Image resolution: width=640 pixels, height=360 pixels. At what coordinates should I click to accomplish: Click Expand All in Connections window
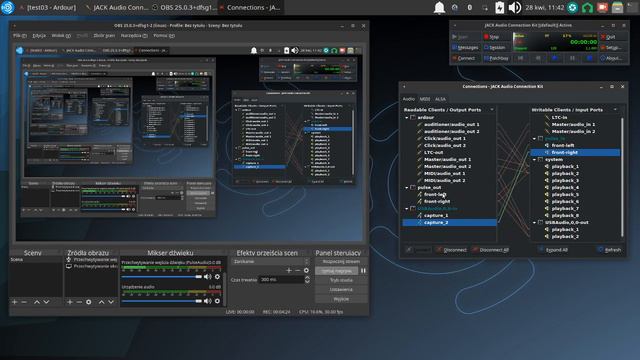(x=553, y=250)
